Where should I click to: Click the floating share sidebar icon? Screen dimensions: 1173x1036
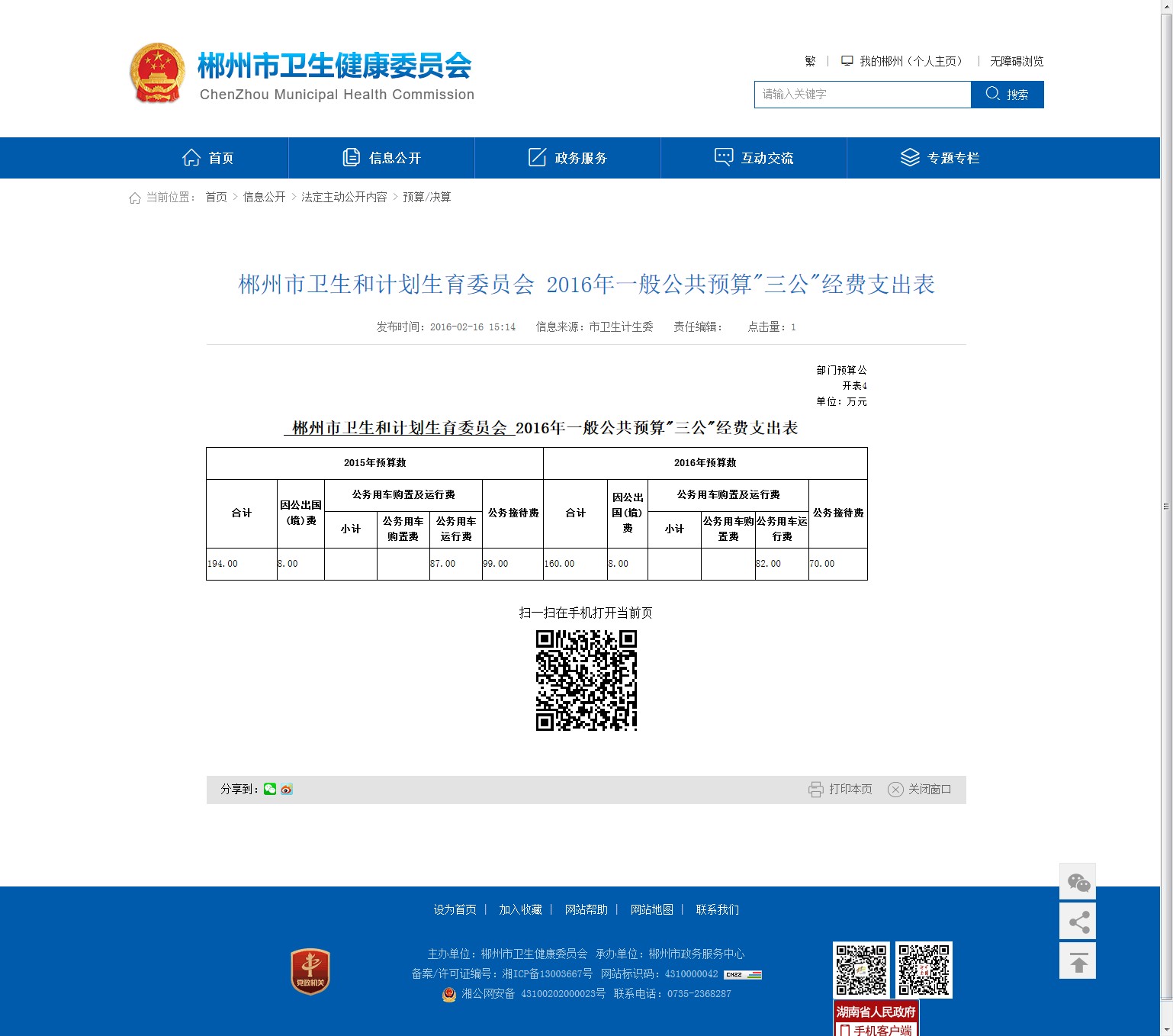(x=1078, y=922)
